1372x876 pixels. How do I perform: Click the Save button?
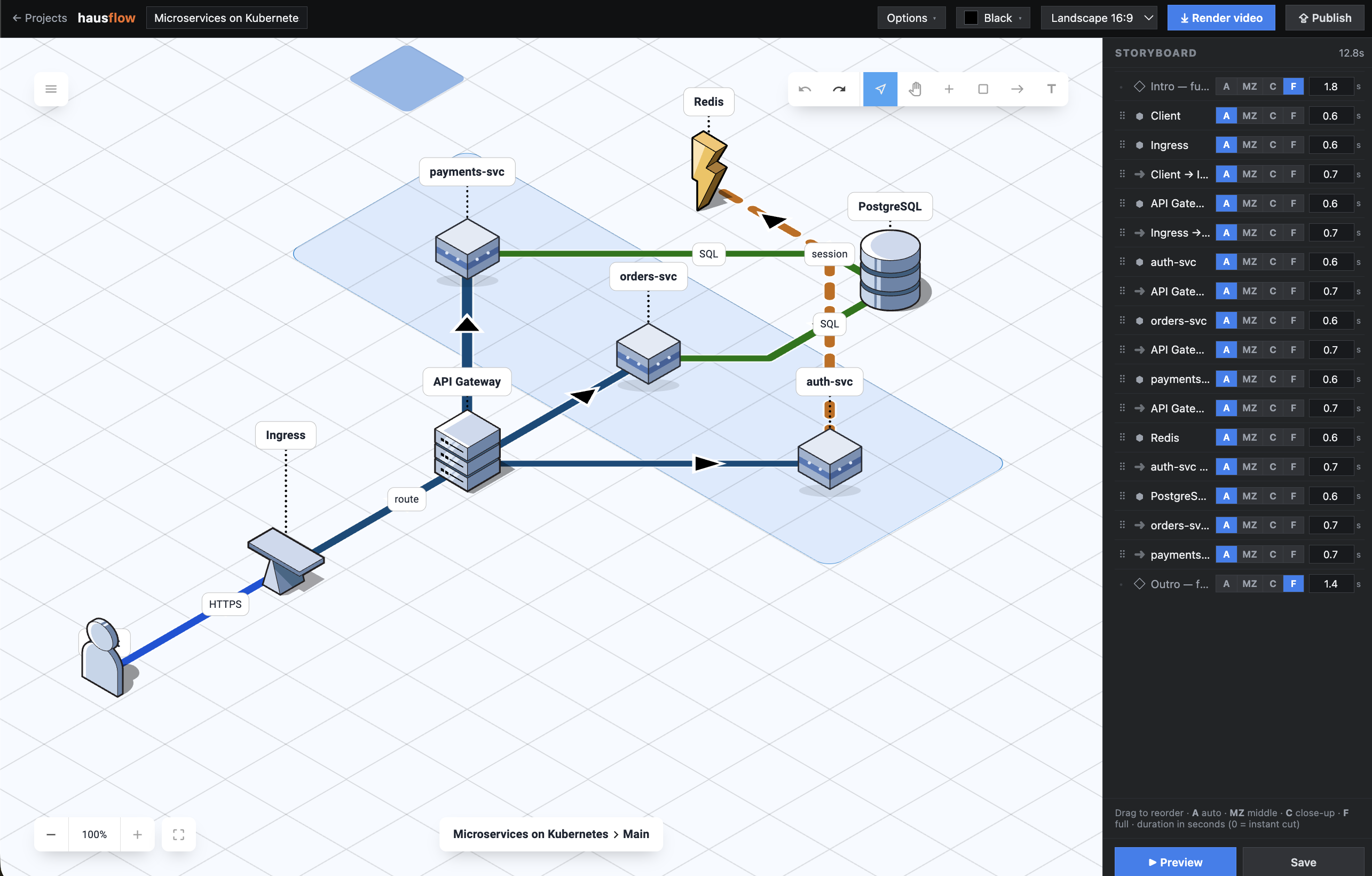coord(1303,862)
